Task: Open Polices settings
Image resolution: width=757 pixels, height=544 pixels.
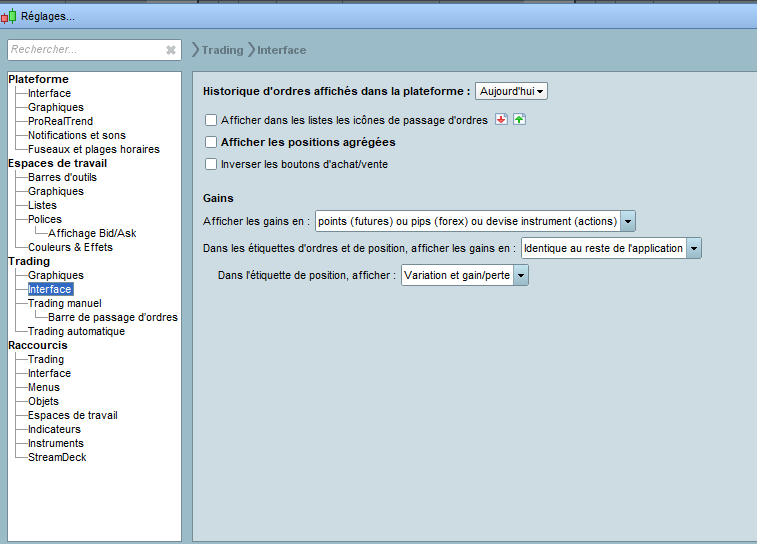Action: click(x=45, y=219)
